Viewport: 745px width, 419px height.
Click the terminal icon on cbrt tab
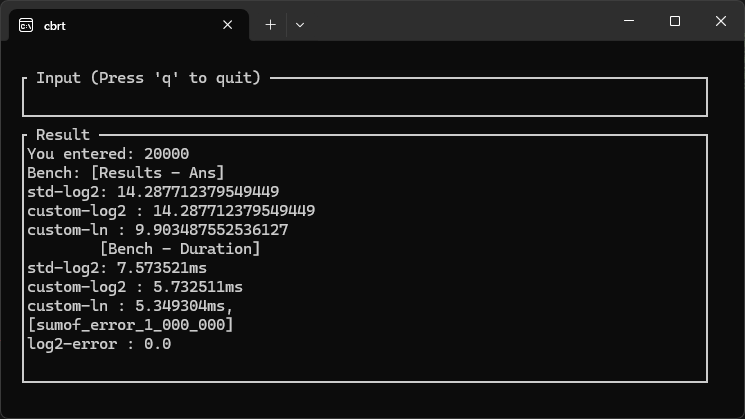(26, 25)
